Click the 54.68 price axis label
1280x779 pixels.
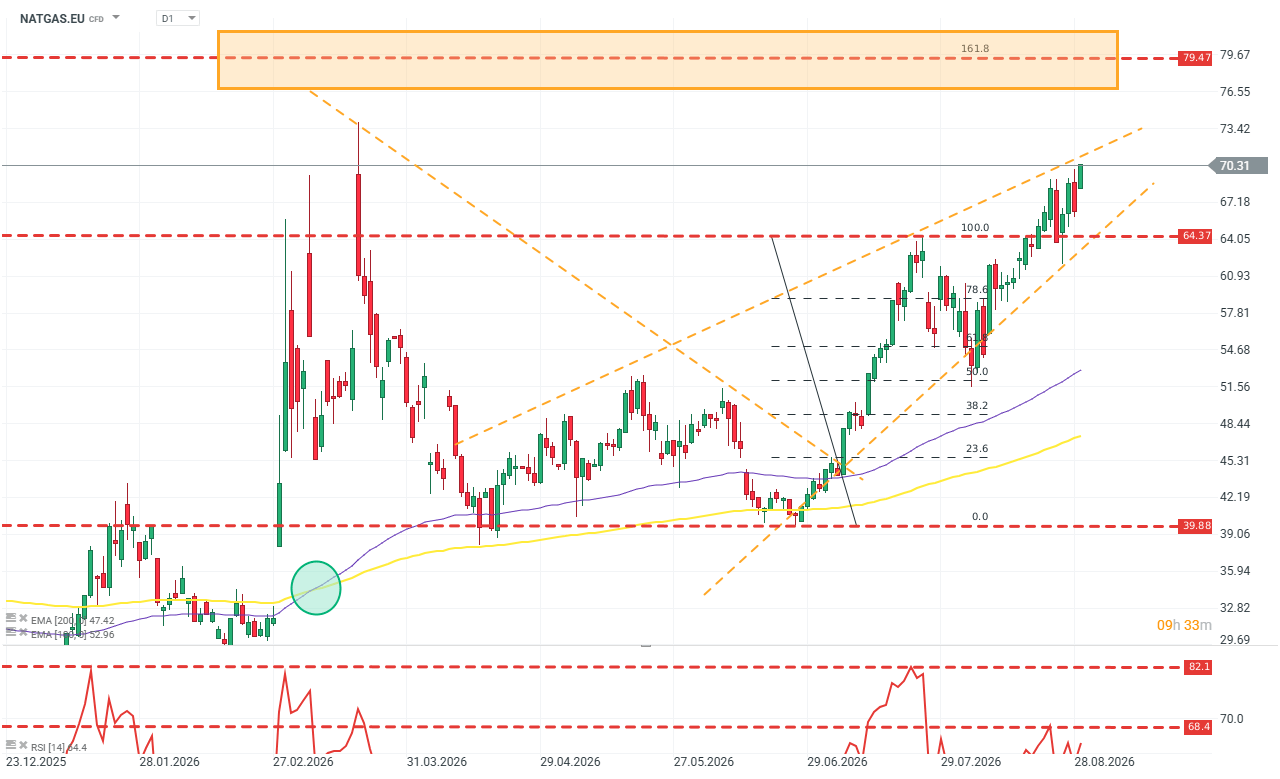click(x=1237, y=350)
